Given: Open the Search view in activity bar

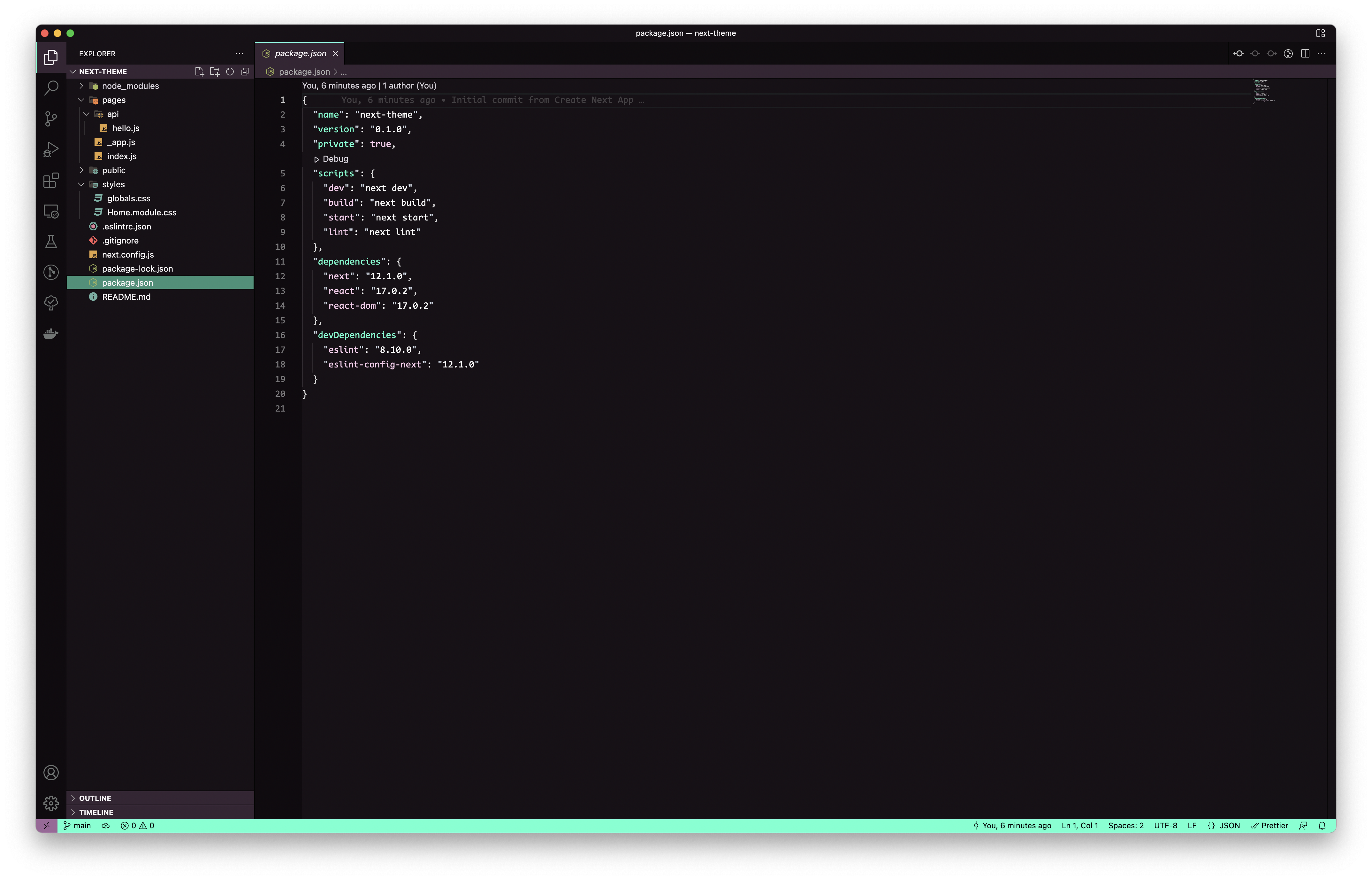Looking at the screenshot, I should pos(51,88).
